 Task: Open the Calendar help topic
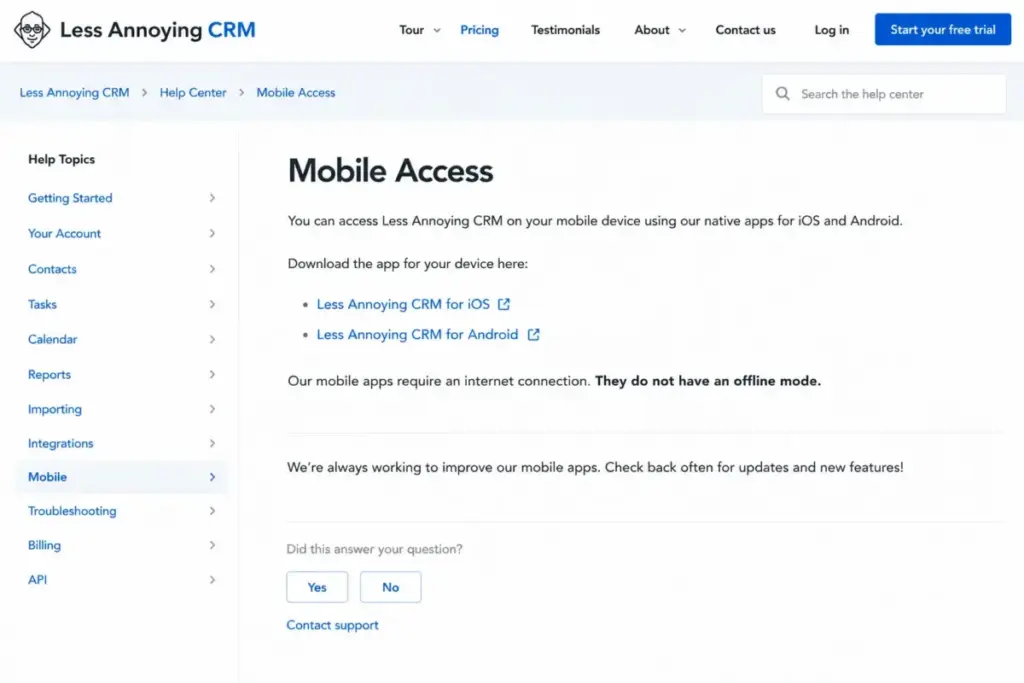(x=52, y=340)
